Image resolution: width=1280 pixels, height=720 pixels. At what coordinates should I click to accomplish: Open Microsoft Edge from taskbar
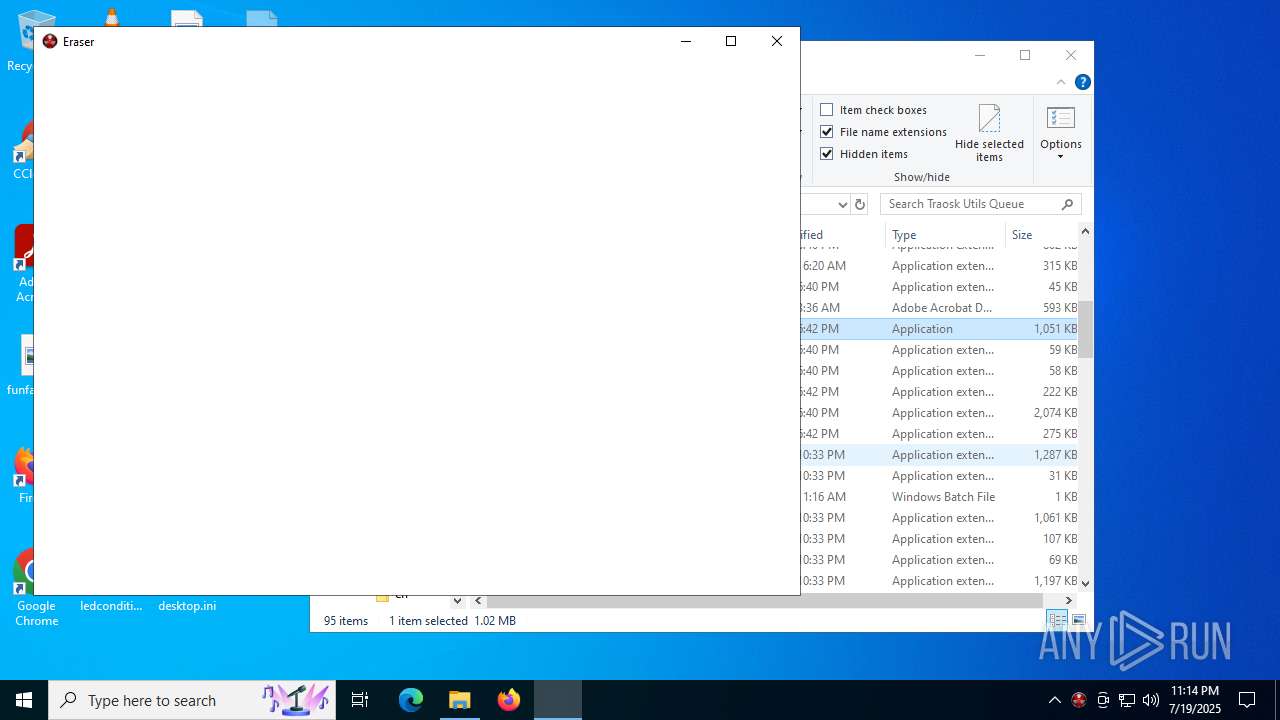(411, 700)
